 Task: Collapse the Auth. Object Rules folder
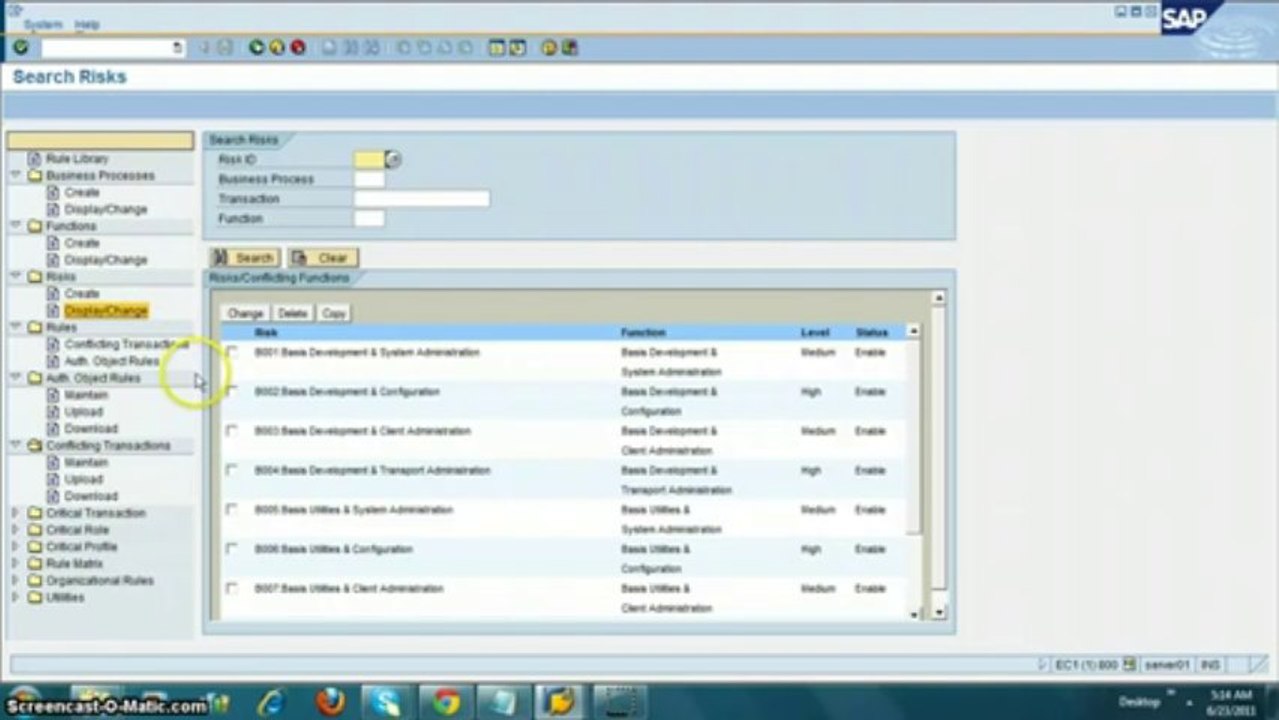coord(15,378)
